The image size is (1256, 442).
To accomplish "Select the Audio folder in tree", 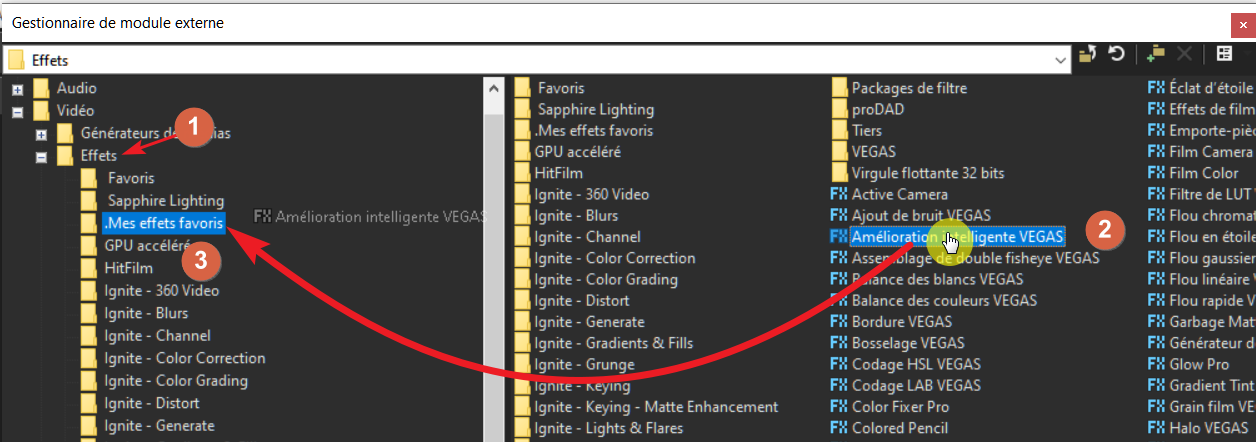I will (x=76, y=88).
